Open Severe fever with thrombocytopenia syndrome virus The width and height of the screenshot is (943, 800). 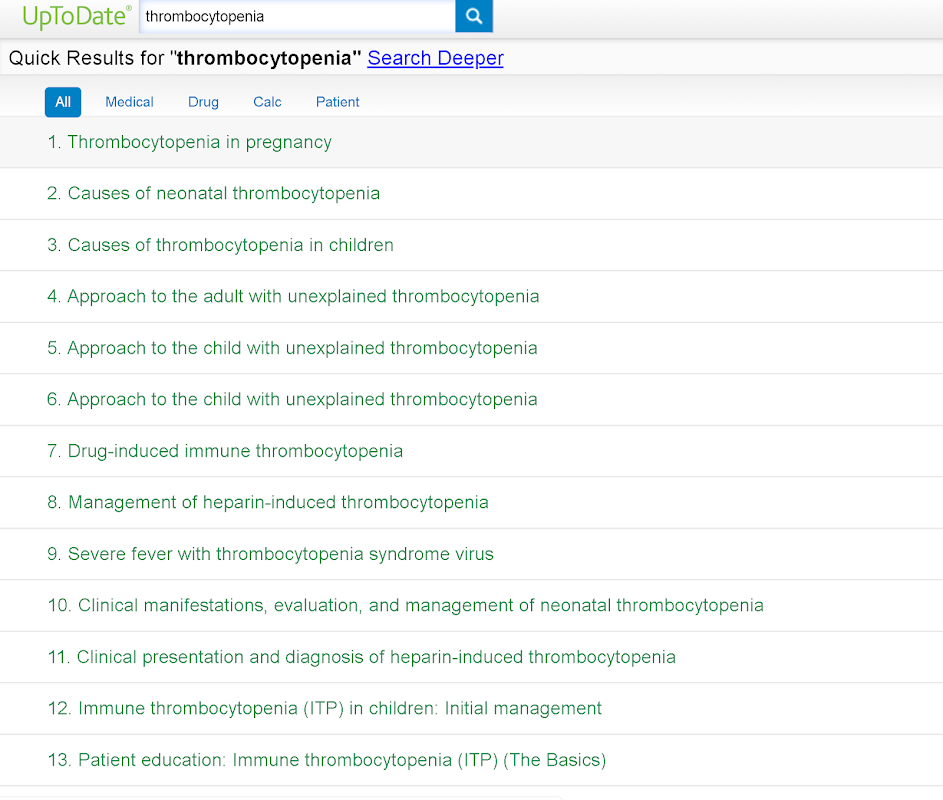[x=280, y=554]
